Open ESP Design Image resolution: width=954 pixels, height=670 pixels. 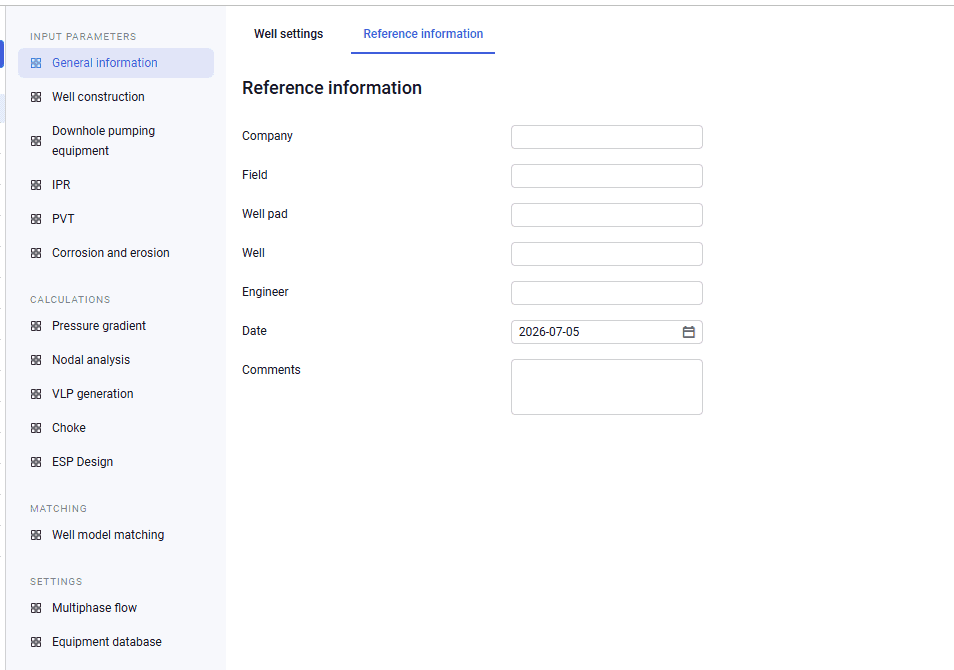click(116, 462)
